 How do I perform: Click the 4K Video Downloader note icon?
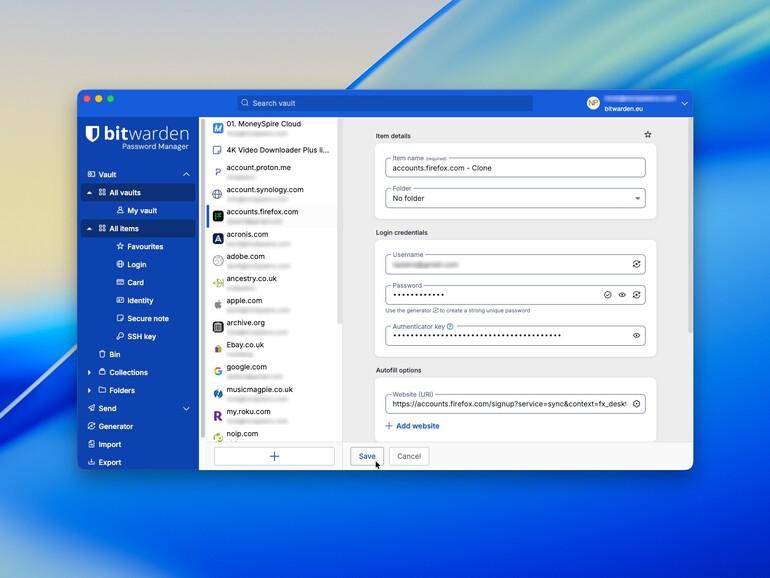tap(217, 150)
